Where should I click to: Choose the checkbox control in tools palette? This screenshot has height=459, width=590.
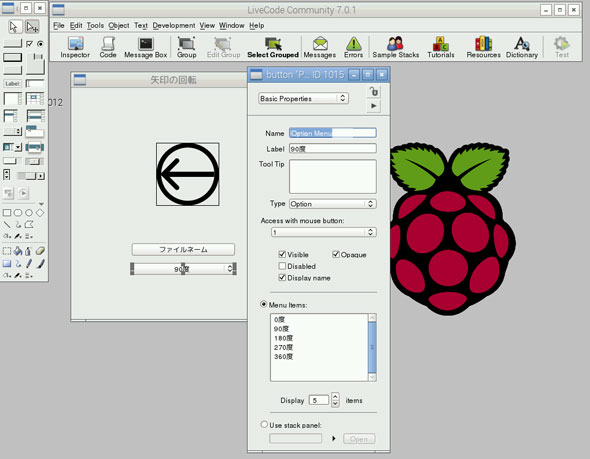(x=29, y=44)
